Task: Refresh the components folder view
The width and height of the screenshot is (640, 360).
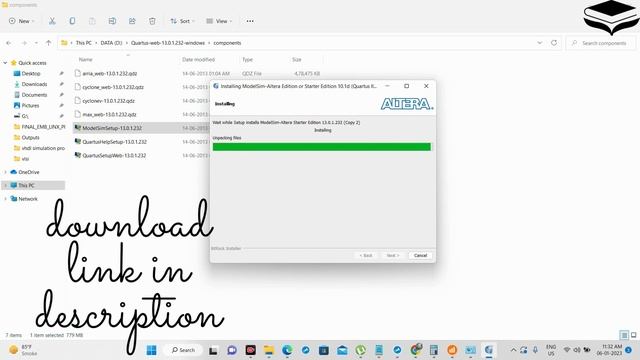Action: 554,42
